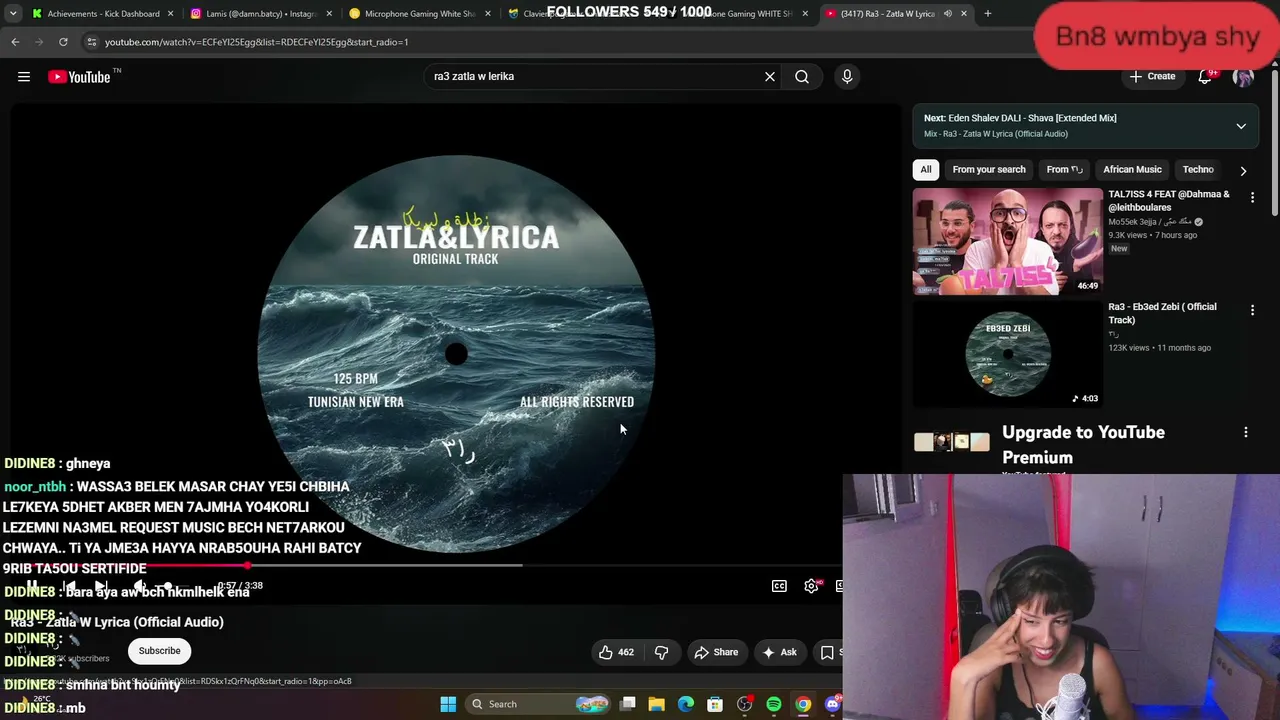Open the account avatar menu
Screen dimensions: 1280x720
click(x=1243, y=77)
